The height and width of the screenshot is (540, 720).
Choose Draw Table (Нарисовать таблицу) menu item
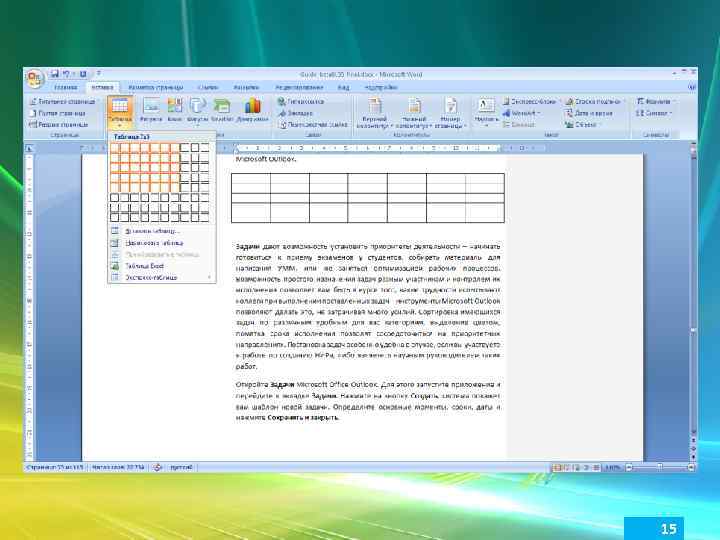[161, 243]
